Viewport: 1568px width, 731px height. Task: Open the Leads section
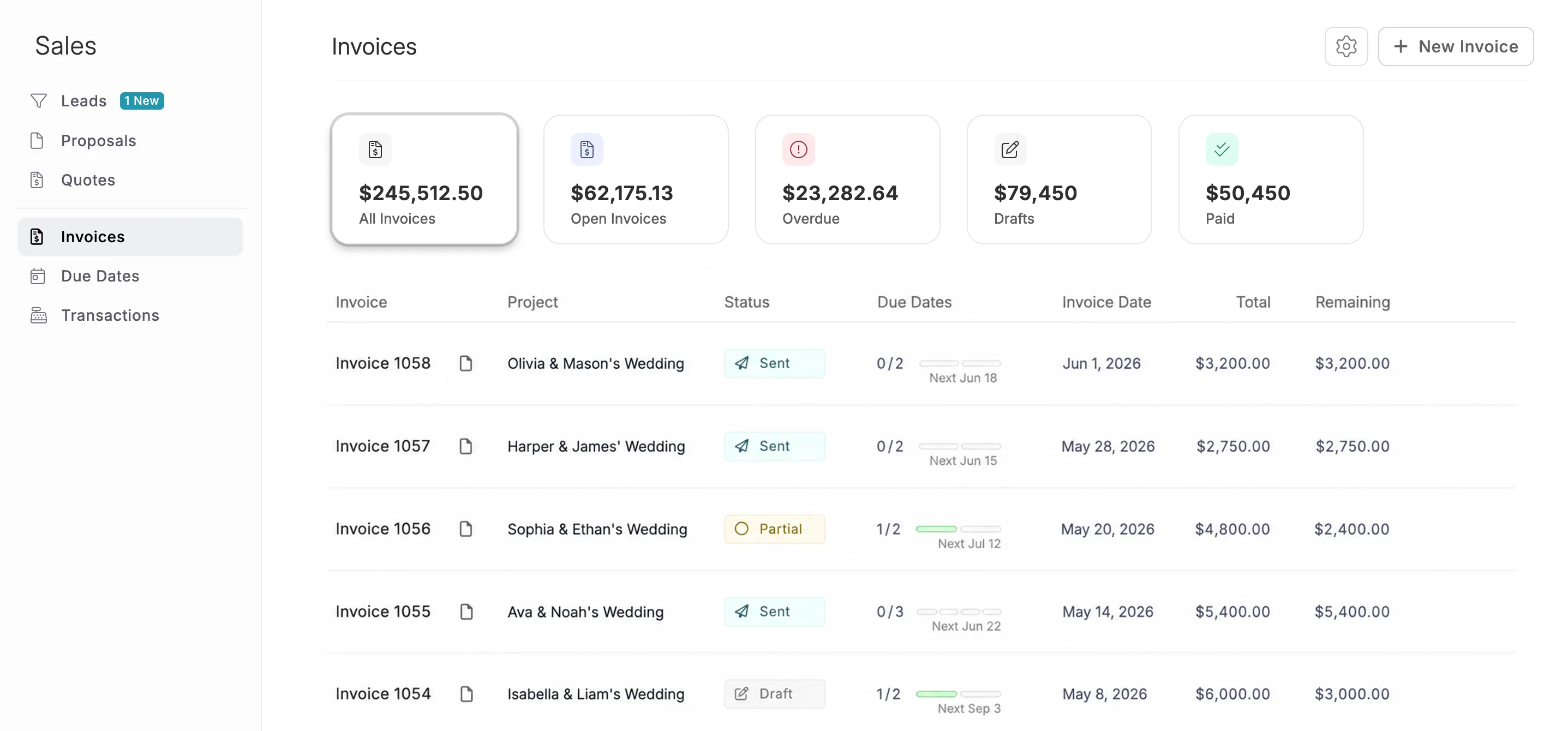[x=83, y=101]
